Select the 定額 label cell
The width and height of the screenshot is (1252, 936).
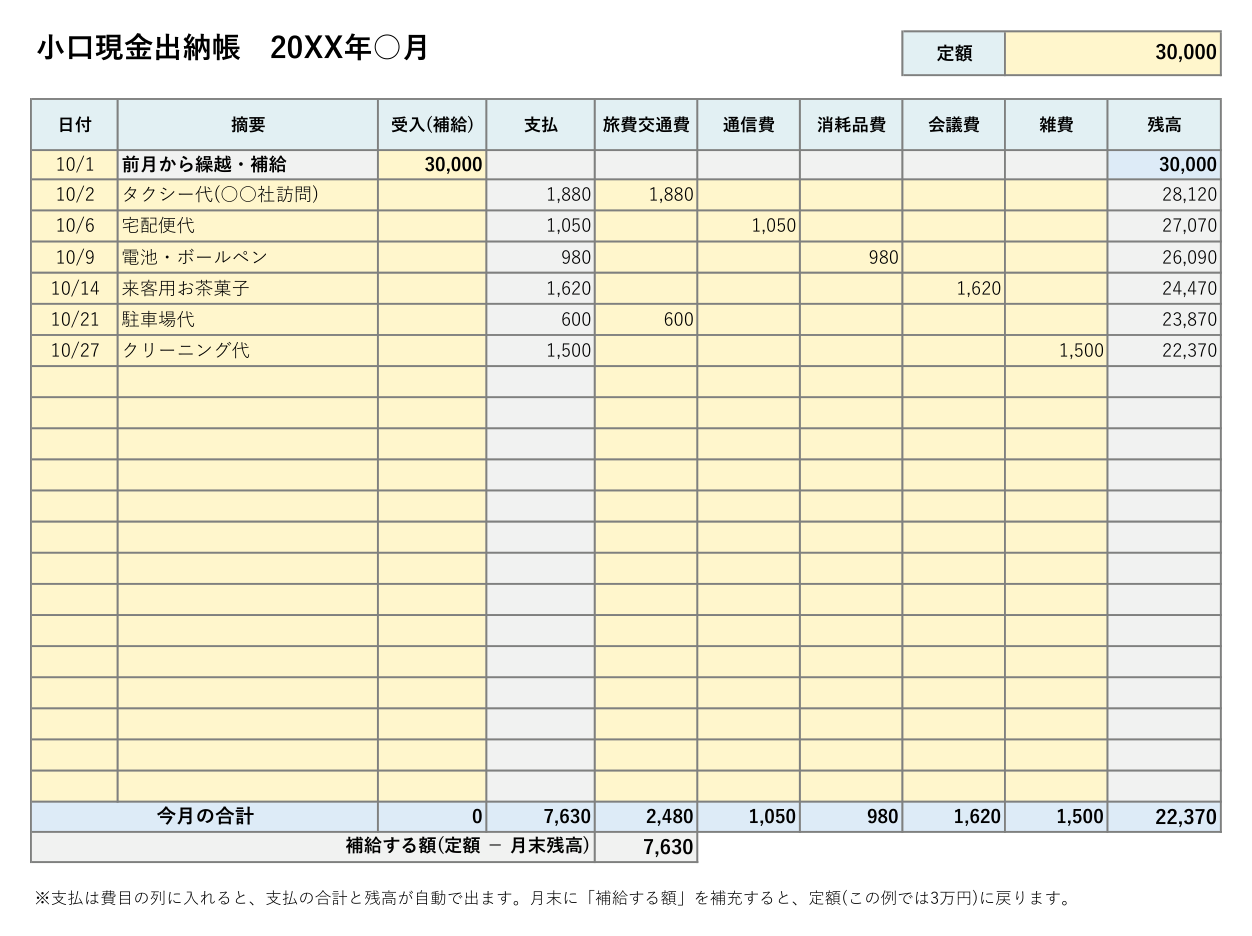click(954, 53)
